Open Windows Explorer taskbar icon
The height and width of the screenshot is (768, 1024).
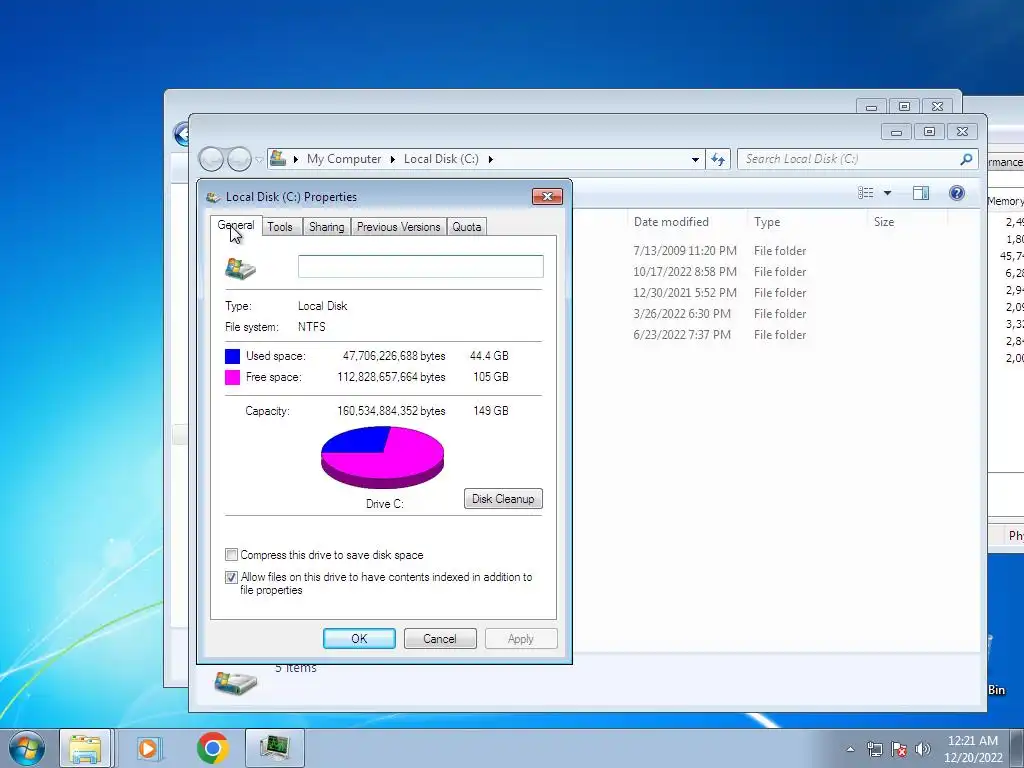tap(86, 748)
